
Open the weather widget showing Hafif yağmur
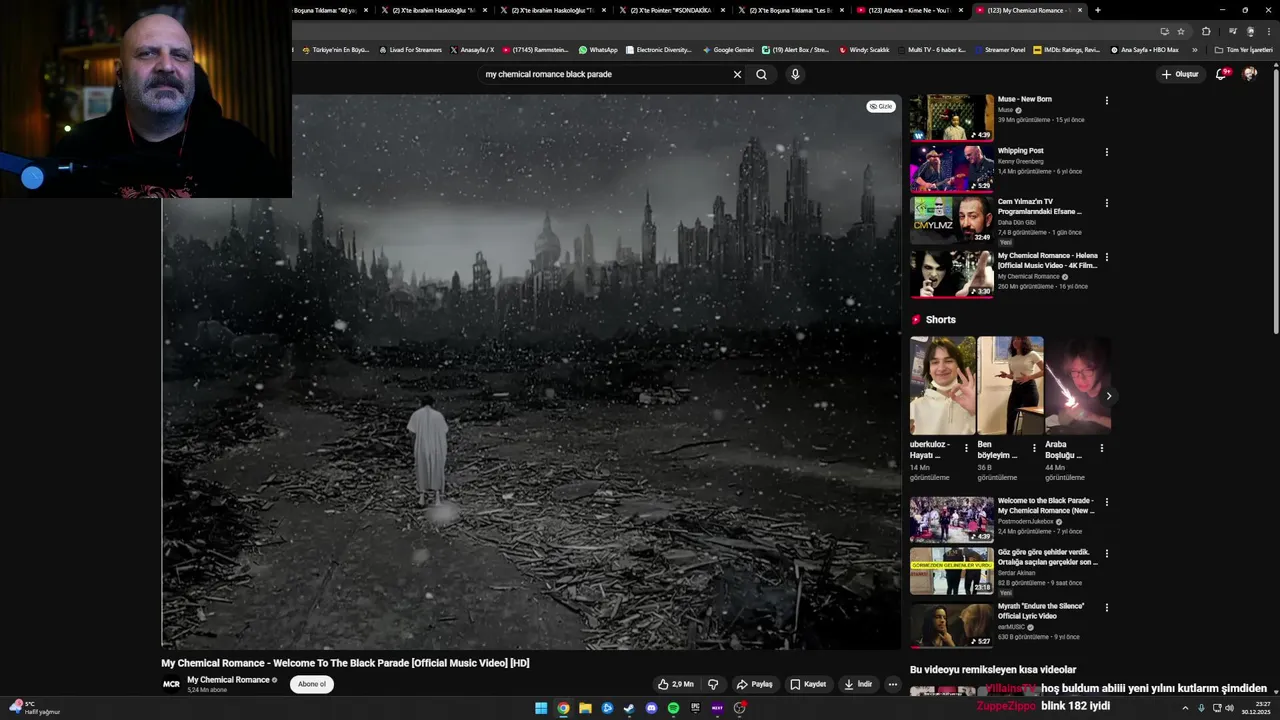(35, 708)
